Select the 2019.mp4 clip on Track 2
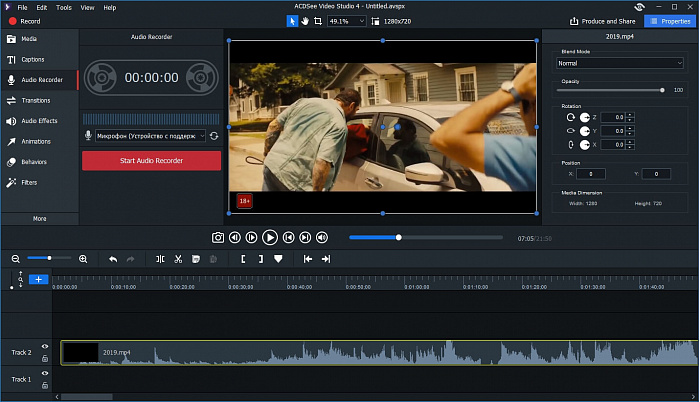 (x=379, y=353)
